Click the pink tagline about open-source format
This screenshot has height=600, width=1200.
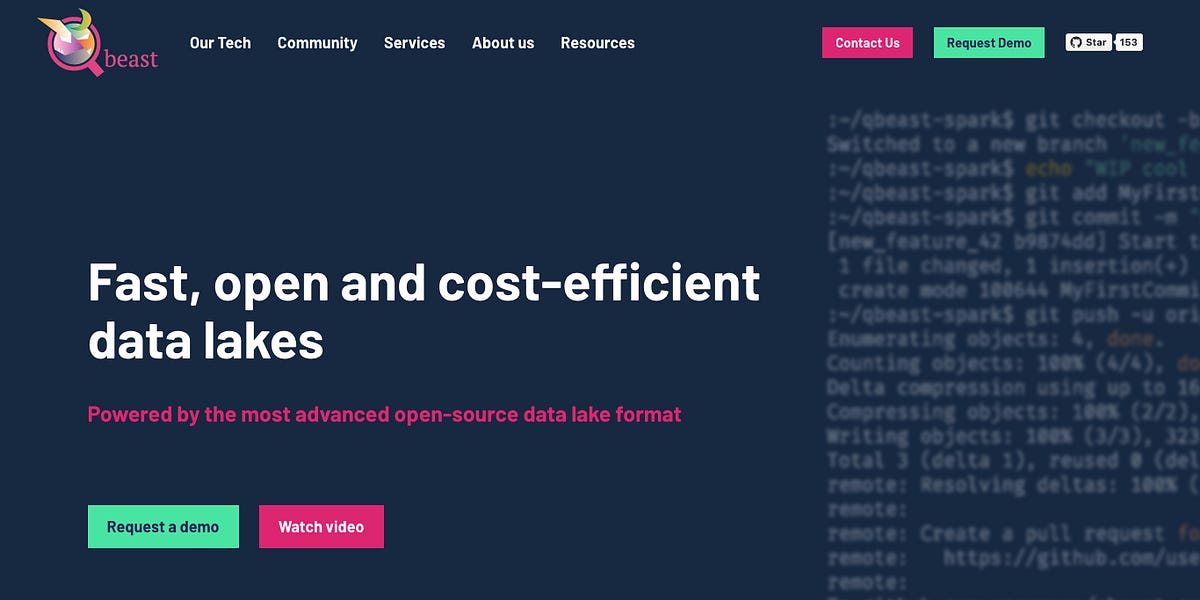pos(384,414)
